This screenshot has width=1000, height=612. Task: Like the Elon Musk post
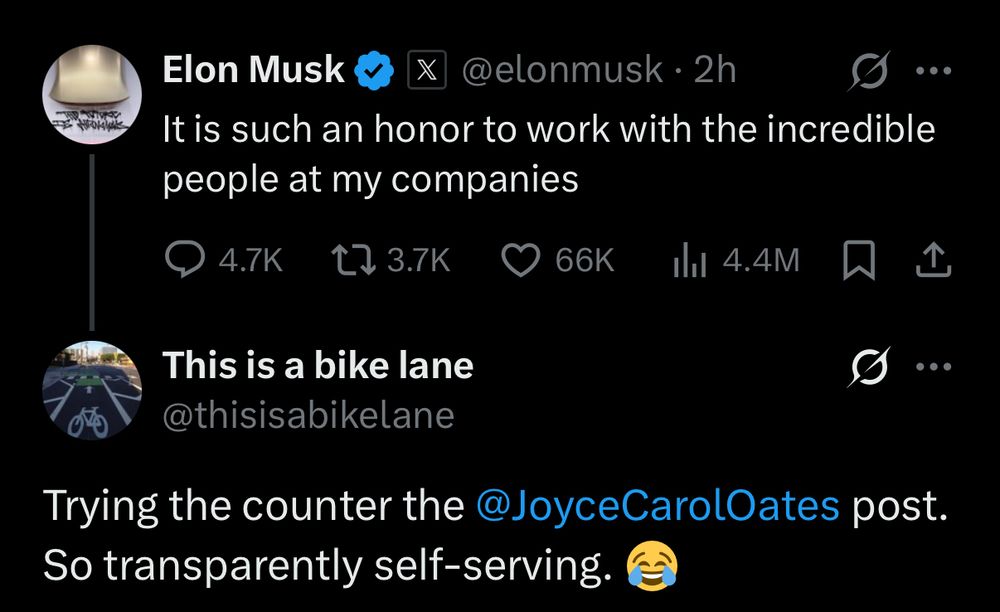click(520, 261)
